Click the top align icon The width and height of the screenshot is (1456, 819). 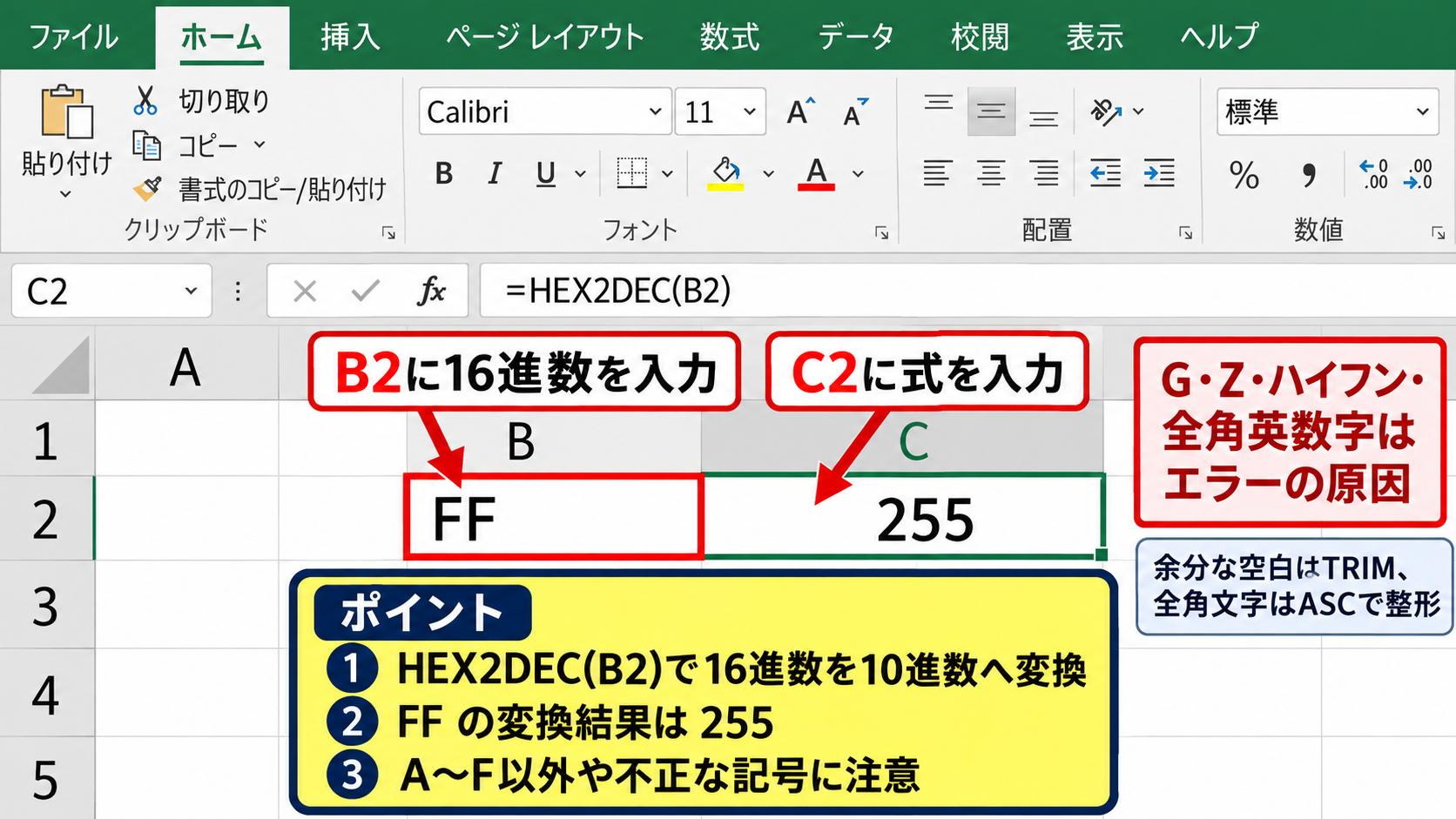[x=939, y=103]
